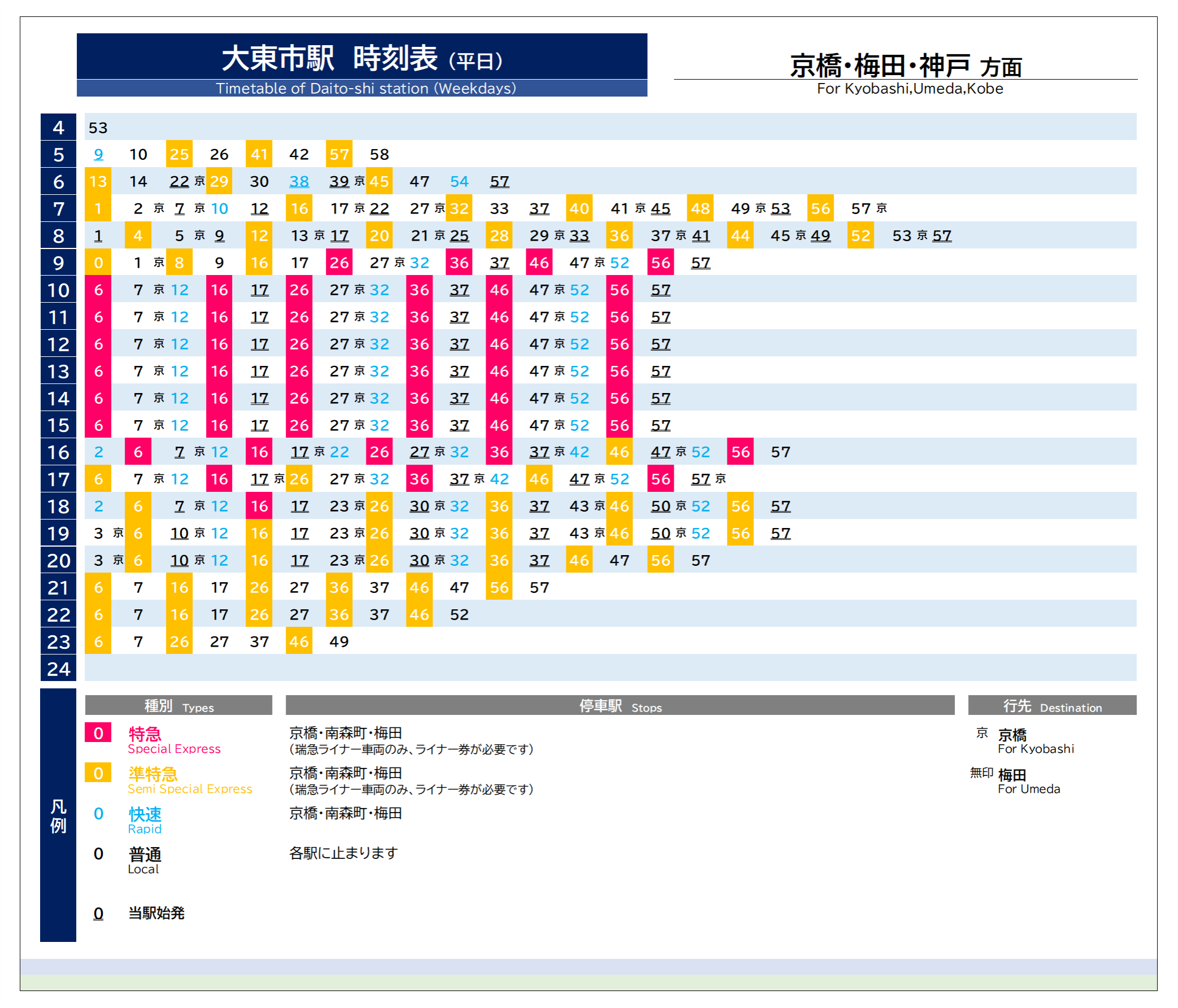This screenshot has height=1008, width=1178.
Task: Click the pink Special Express legend swatch
Action: pos(98,732)
